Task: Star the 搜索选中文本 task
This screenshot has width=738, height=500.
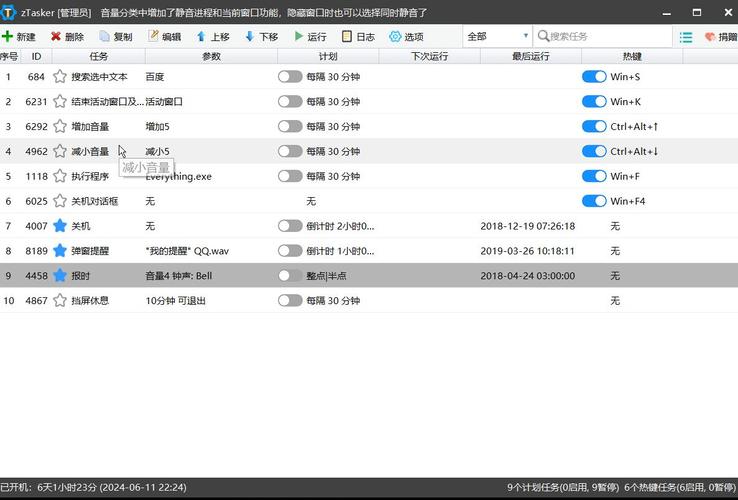Action: coord(60,76)
